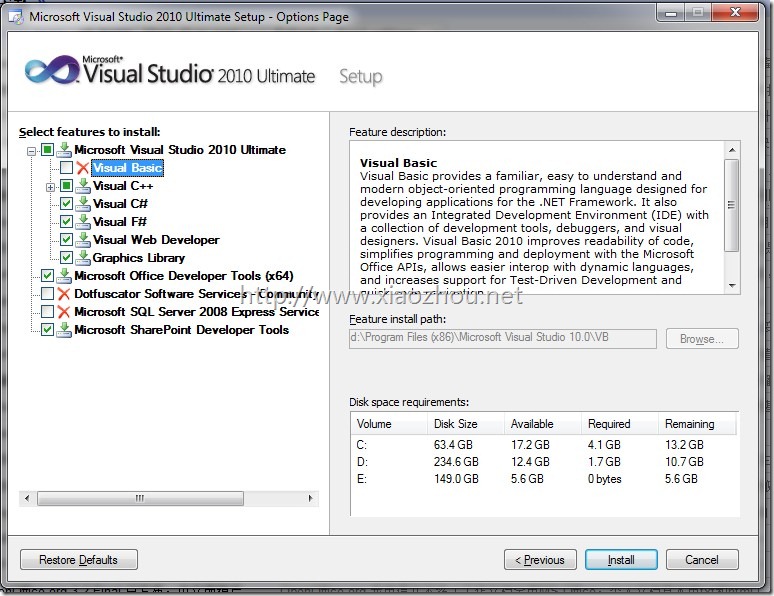Click the Available column header
774x596 pixels.
543,424
